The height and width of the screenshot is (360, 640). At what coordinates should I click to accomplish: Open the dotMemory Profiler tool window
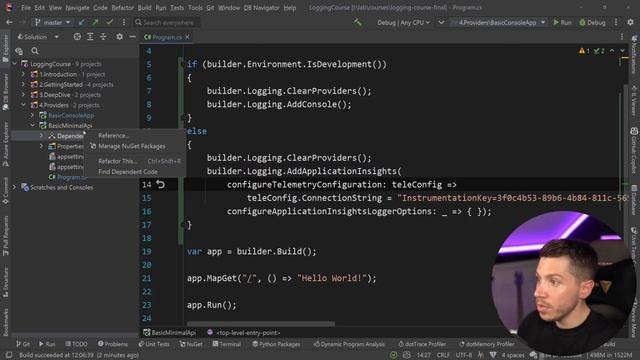(x=486, y=344)
